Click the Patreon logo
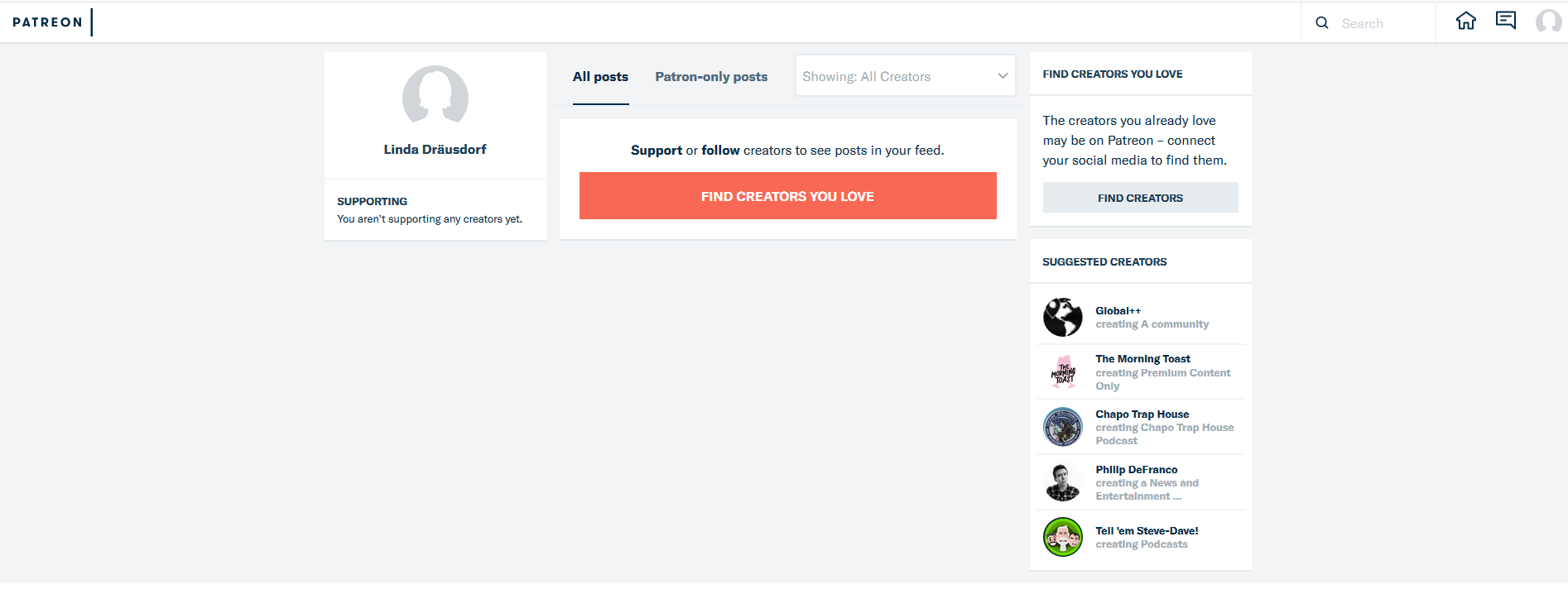This screenshot has width=1568, height=599. coord(48,22)
